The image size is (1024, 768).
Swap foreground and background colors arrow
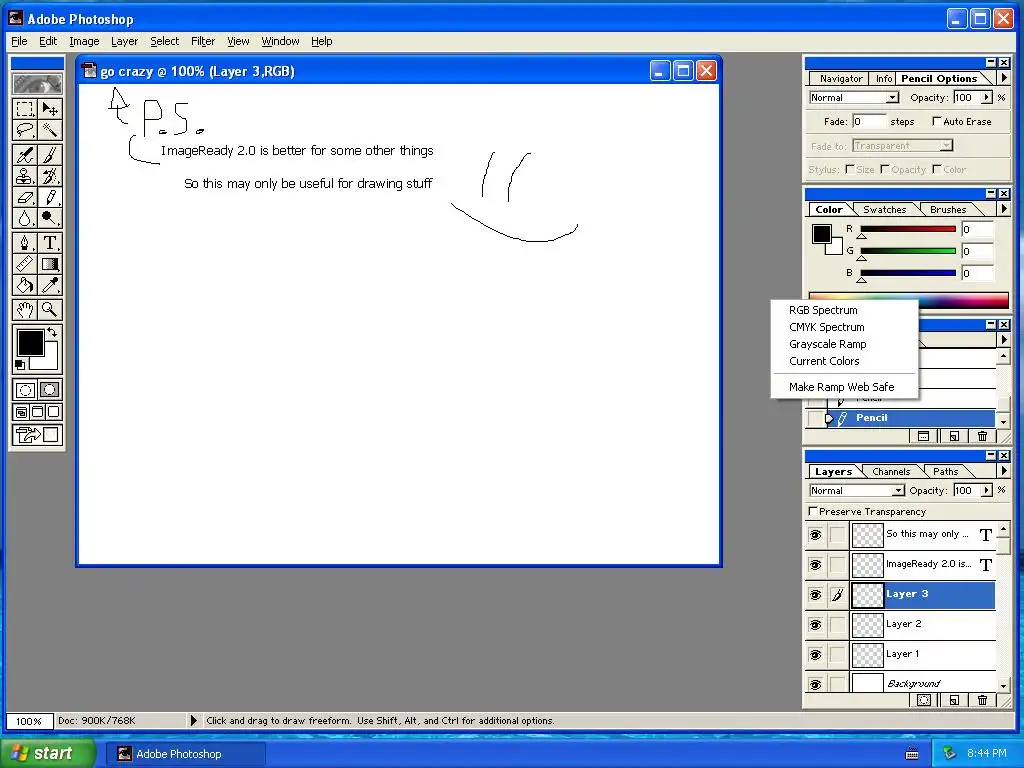(52, 332)
